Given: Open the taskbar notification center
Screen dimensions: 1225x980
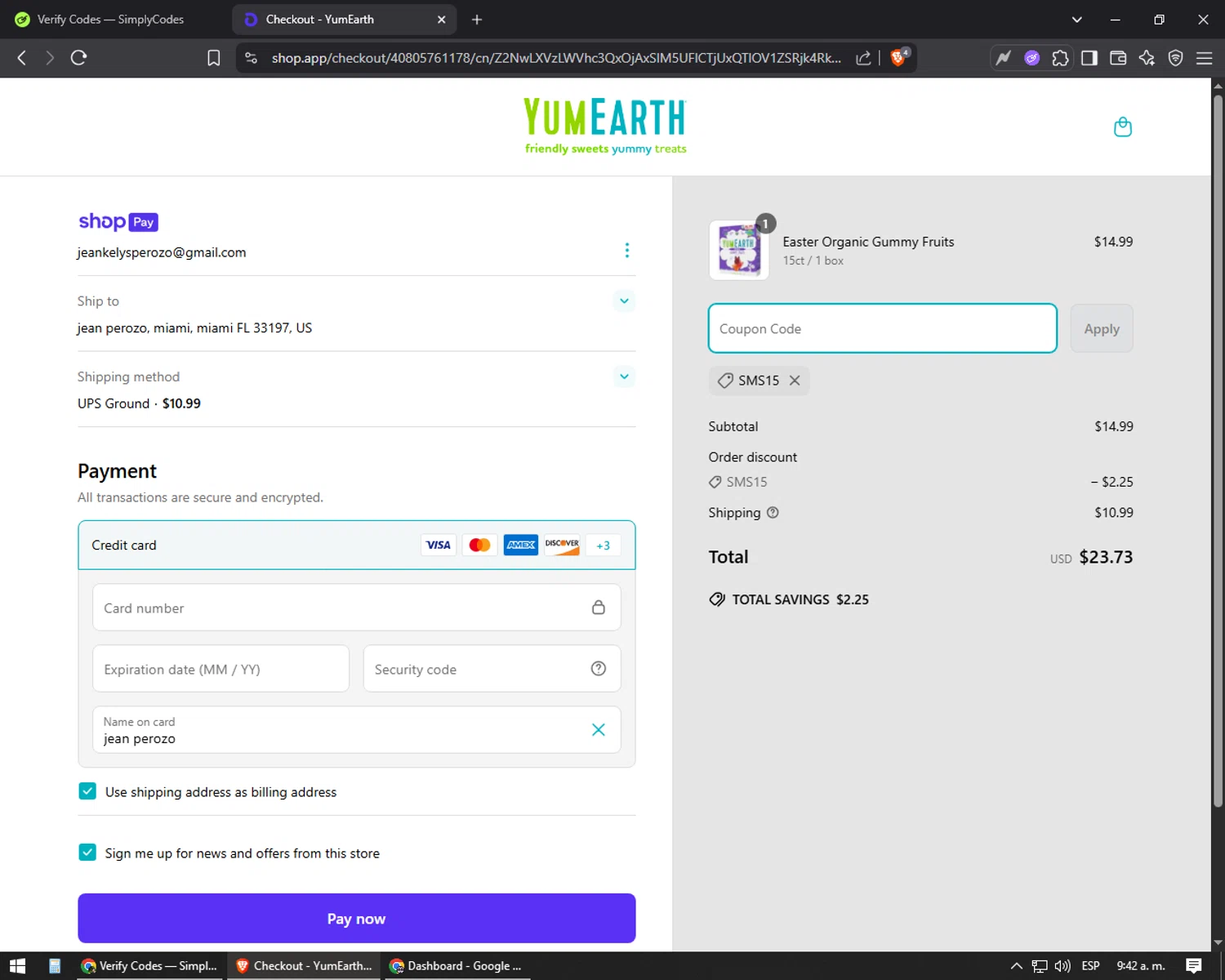Looking at the screenshot, I should (1193, 965).
